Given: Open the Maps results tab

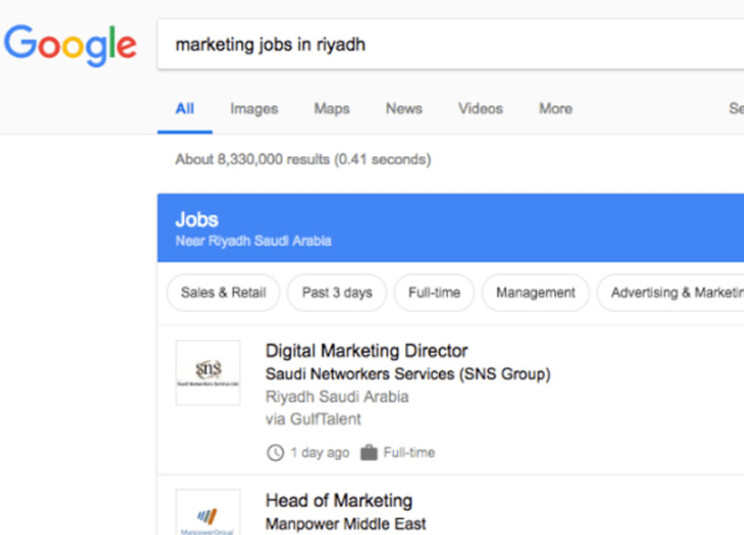Looking at the screenshot, I should [331, 109].
